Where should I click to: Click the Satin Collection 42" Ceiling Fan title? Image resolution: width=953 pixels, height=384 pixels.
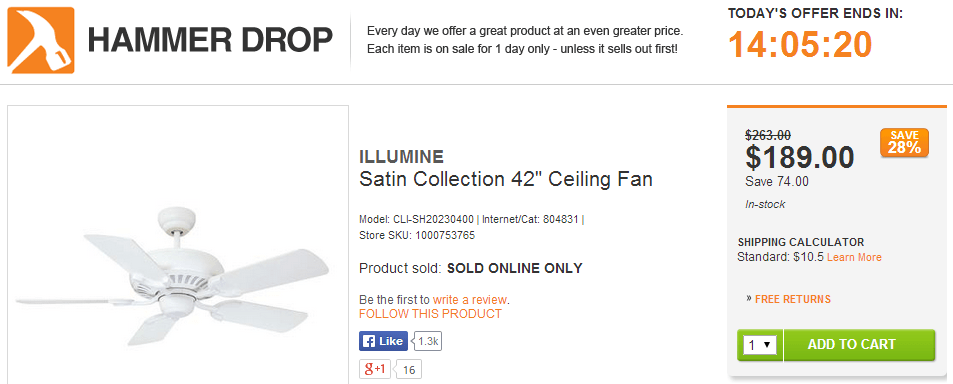[x=506, y=179]
